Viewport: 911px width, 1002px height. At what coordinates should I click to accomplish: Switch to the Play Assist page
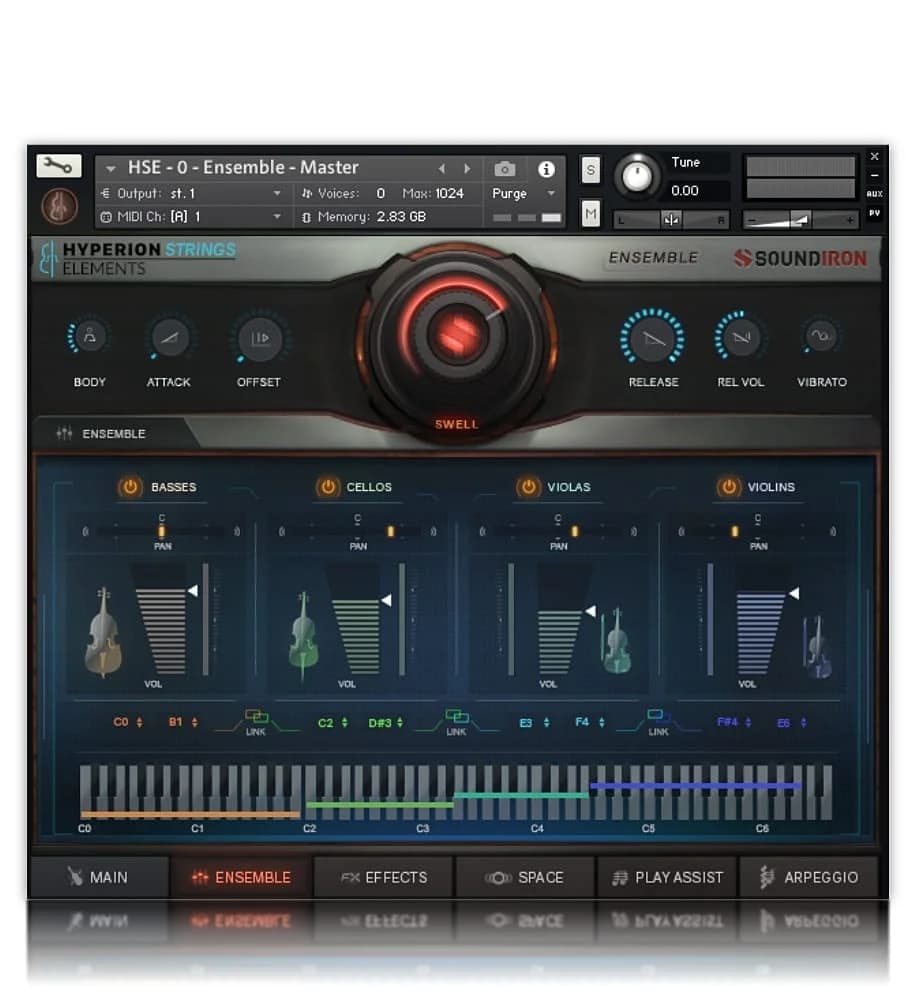(x=667, y=877)
